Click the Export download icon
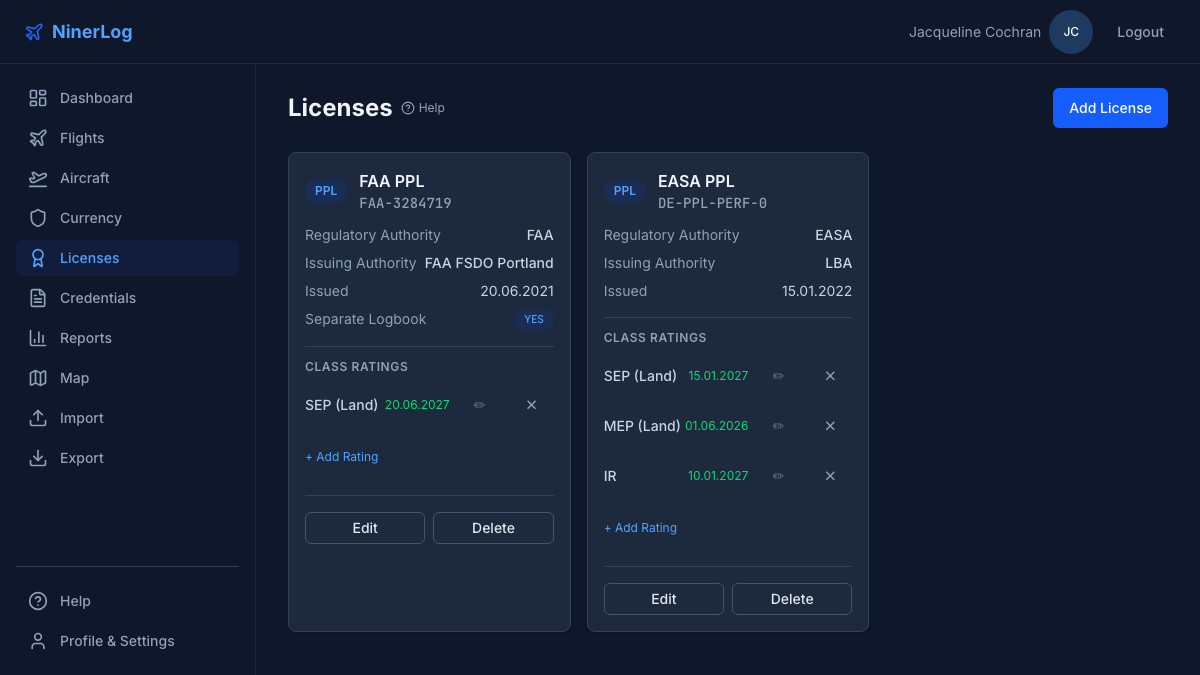1200x675 pixels. (x=38, y=458)
